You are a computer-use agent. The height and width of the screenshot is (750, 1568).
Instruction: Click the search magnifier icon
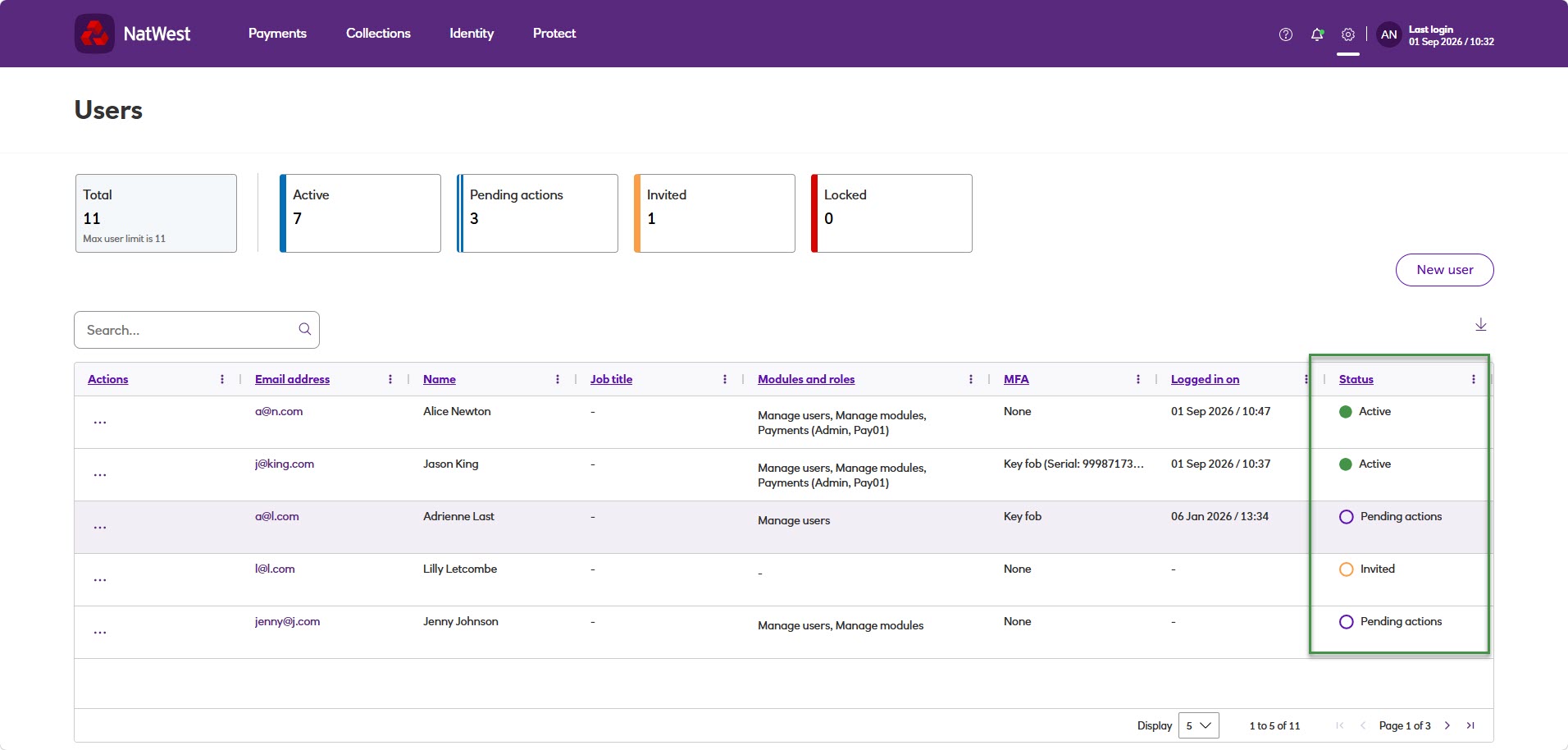pyautogui.click(x=305, y=329)
